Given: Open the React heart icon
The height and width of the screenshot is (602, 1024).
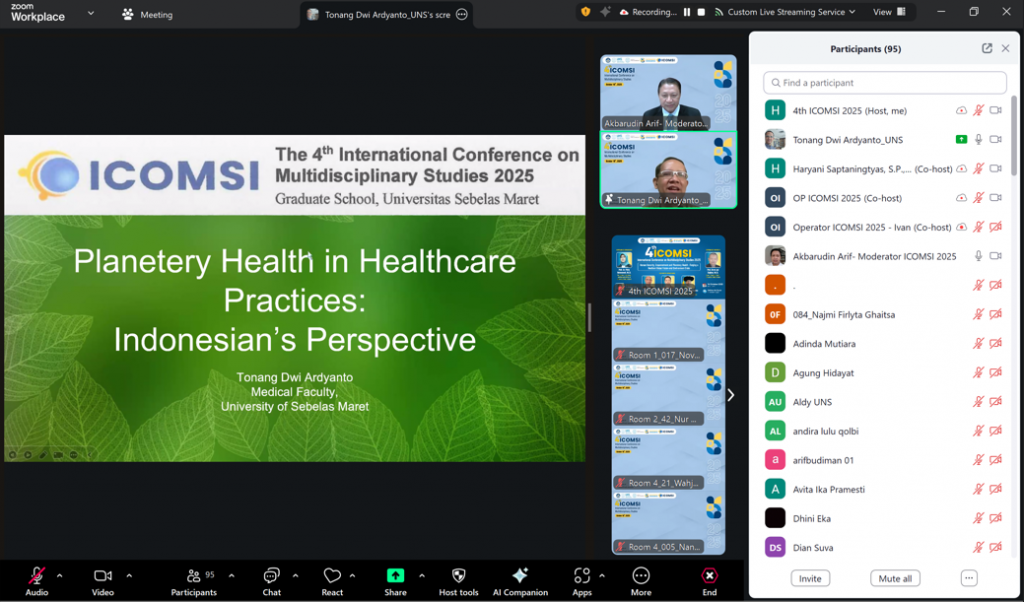Looking at the screenshot, I should 332,576.
